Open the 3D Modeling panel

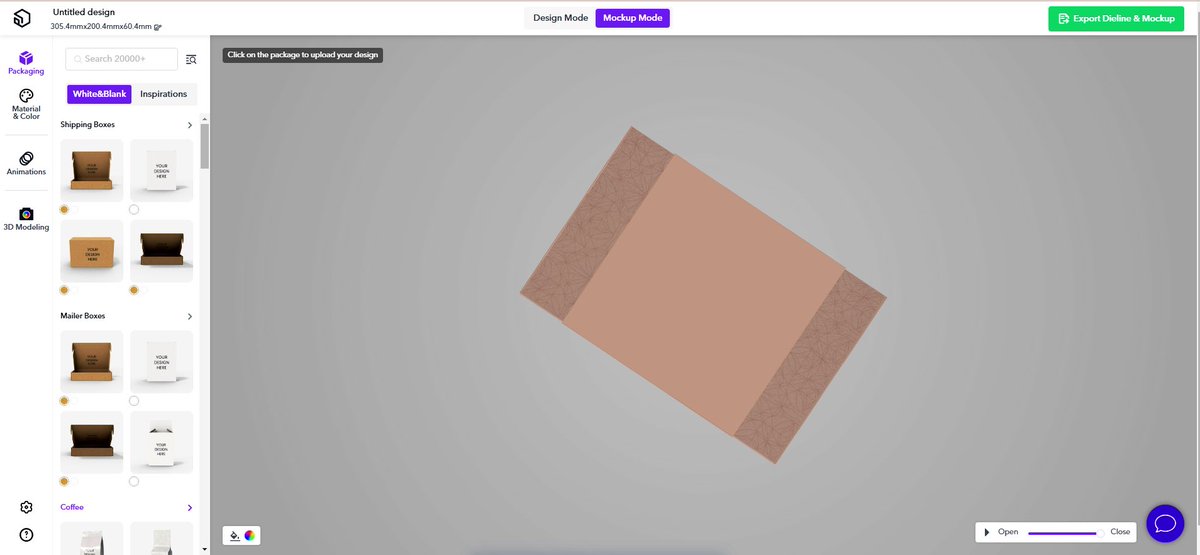pyautogui.click(x=26, y=219)
